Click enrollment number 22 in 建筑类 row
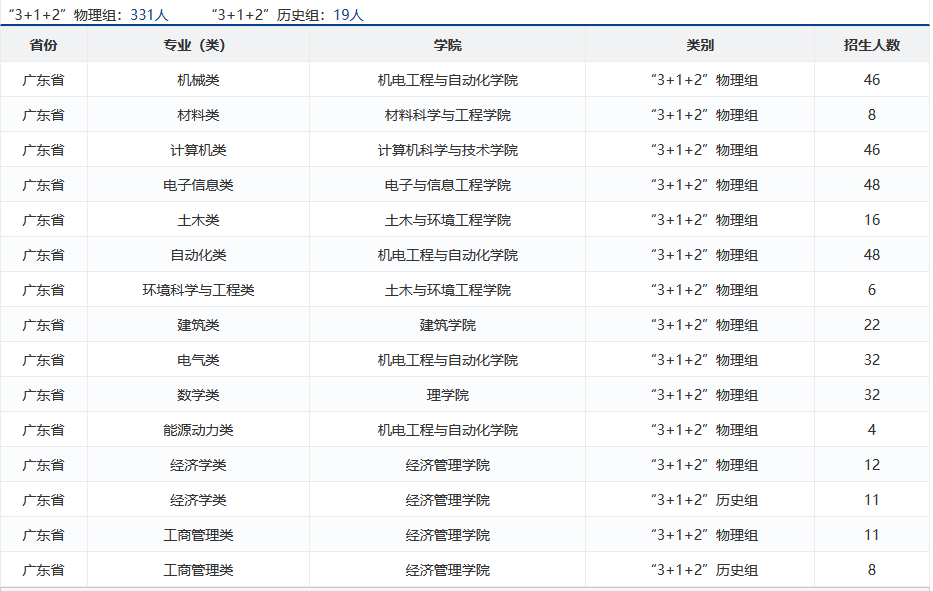This screenshot has width=933, height=591. click(x=872, y=325)
